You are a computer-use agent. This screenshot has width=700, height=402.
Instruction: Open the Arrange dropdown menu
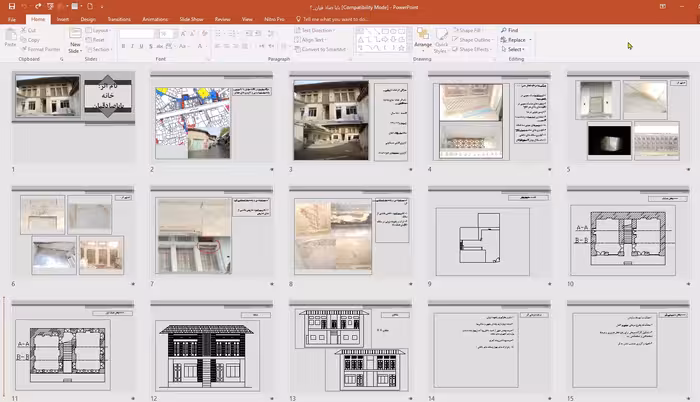[x=423, y=45]
